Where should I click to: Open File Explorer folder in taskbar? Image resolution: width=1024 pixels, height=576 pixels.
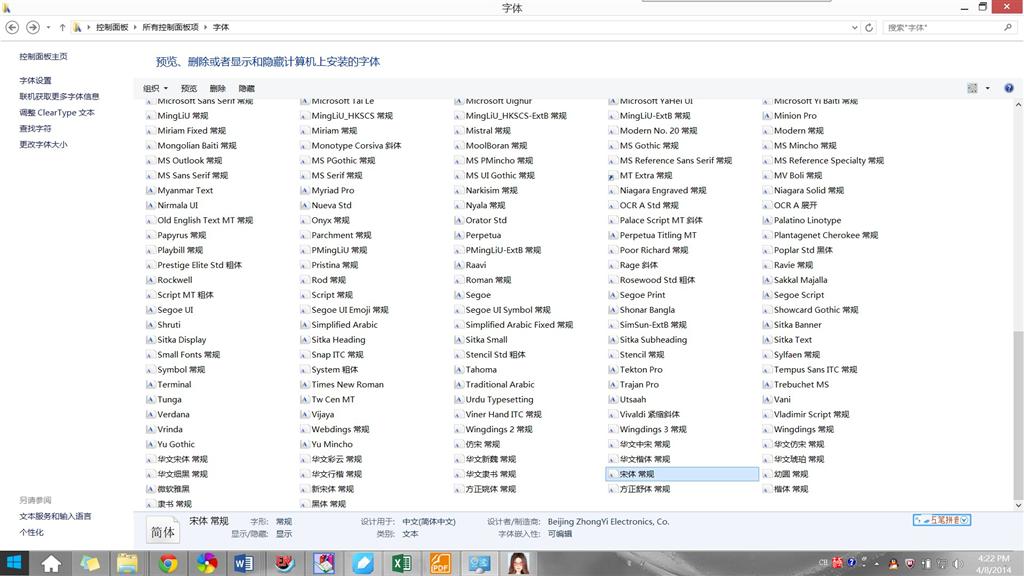[x=127, y=563]
